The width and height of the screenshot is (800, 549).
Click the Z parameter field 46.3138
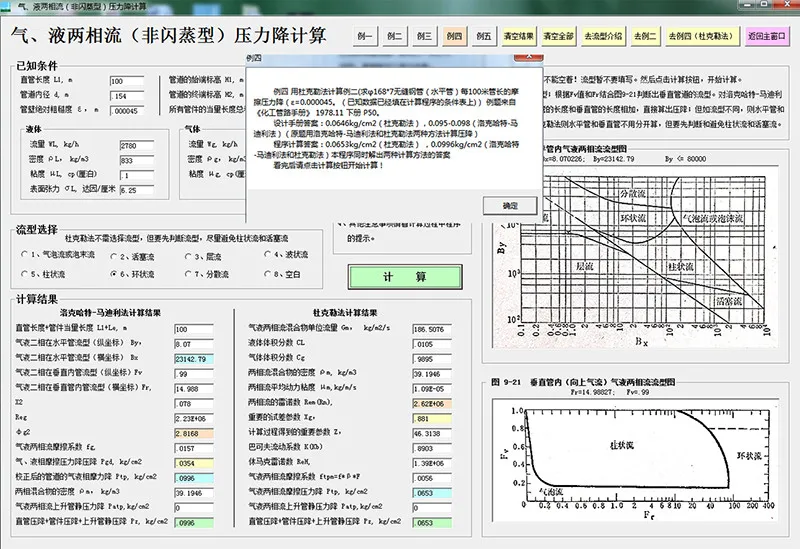[432, 434]
